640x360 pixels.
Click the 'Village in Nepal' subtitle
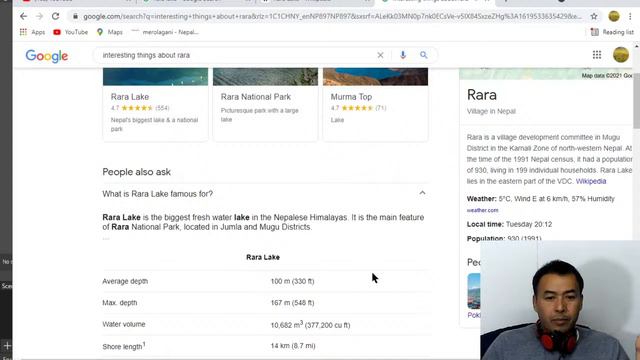point(491,111)
